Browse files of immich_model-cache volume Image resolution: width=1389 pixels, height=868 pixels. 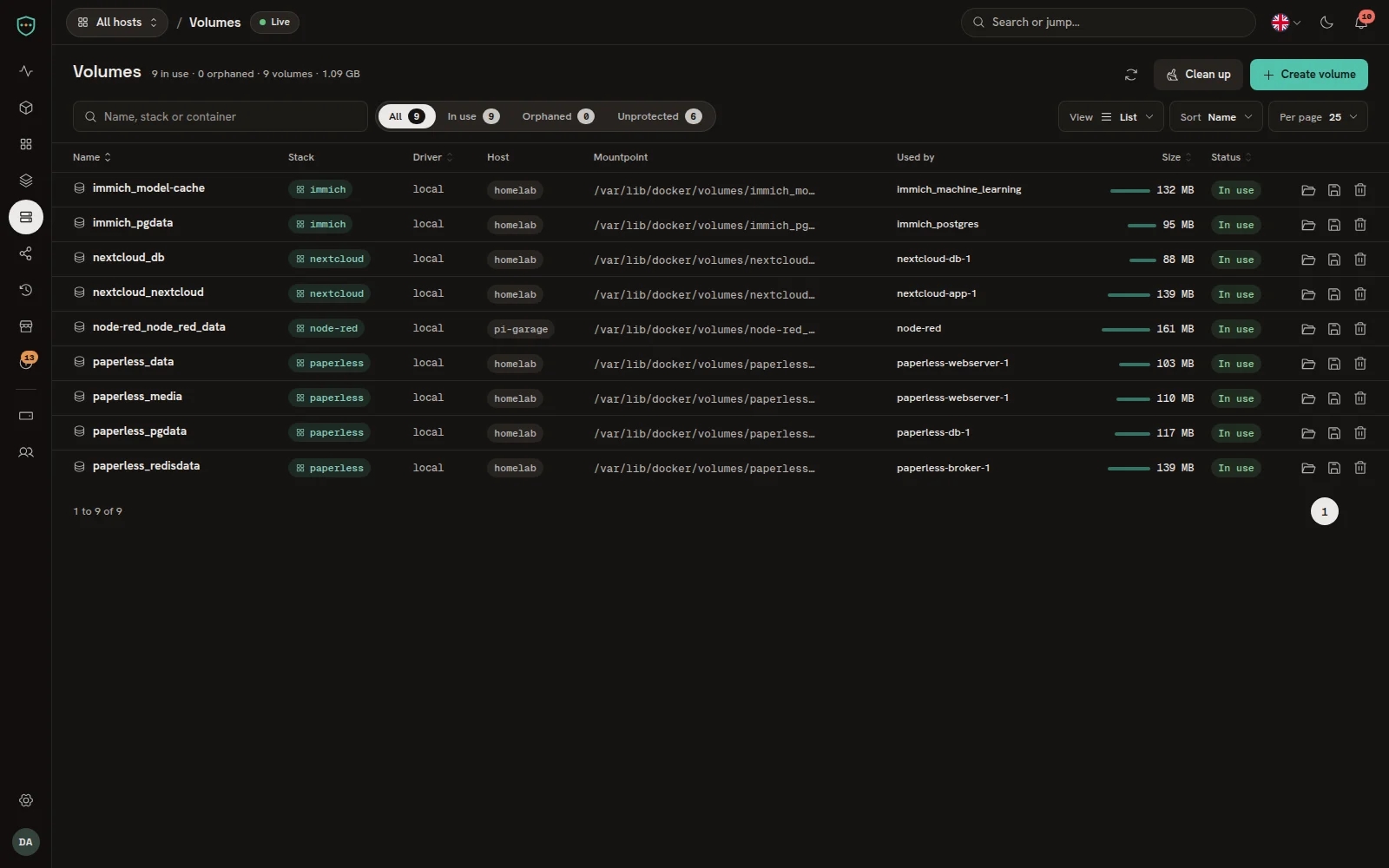click(x=1308, y=190)
